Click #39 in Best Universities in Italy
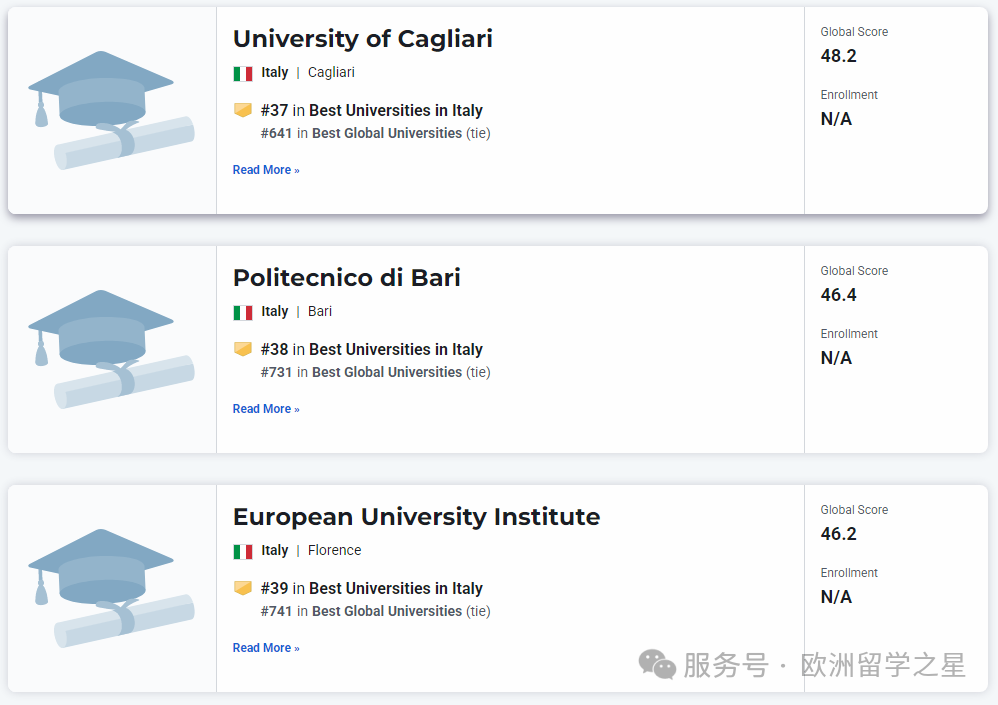 [371, 588]
